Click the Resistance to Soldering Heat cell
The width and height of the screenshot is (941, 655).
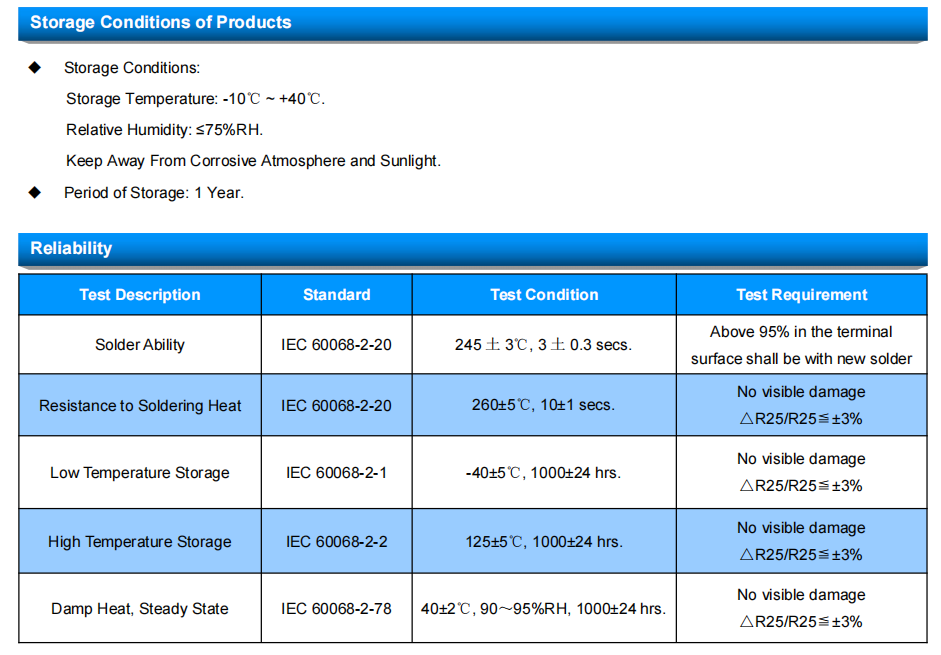point(140,405)
